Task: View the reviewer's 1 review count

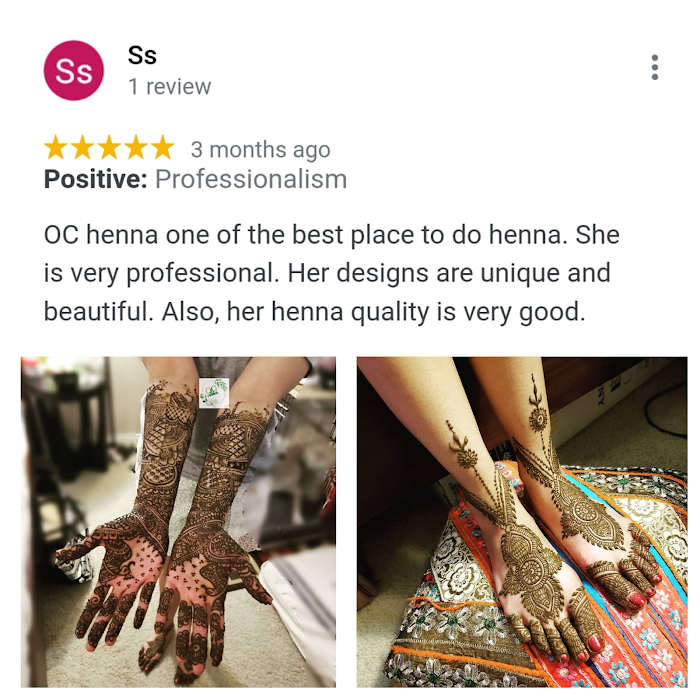Action: tap(170, 87)
